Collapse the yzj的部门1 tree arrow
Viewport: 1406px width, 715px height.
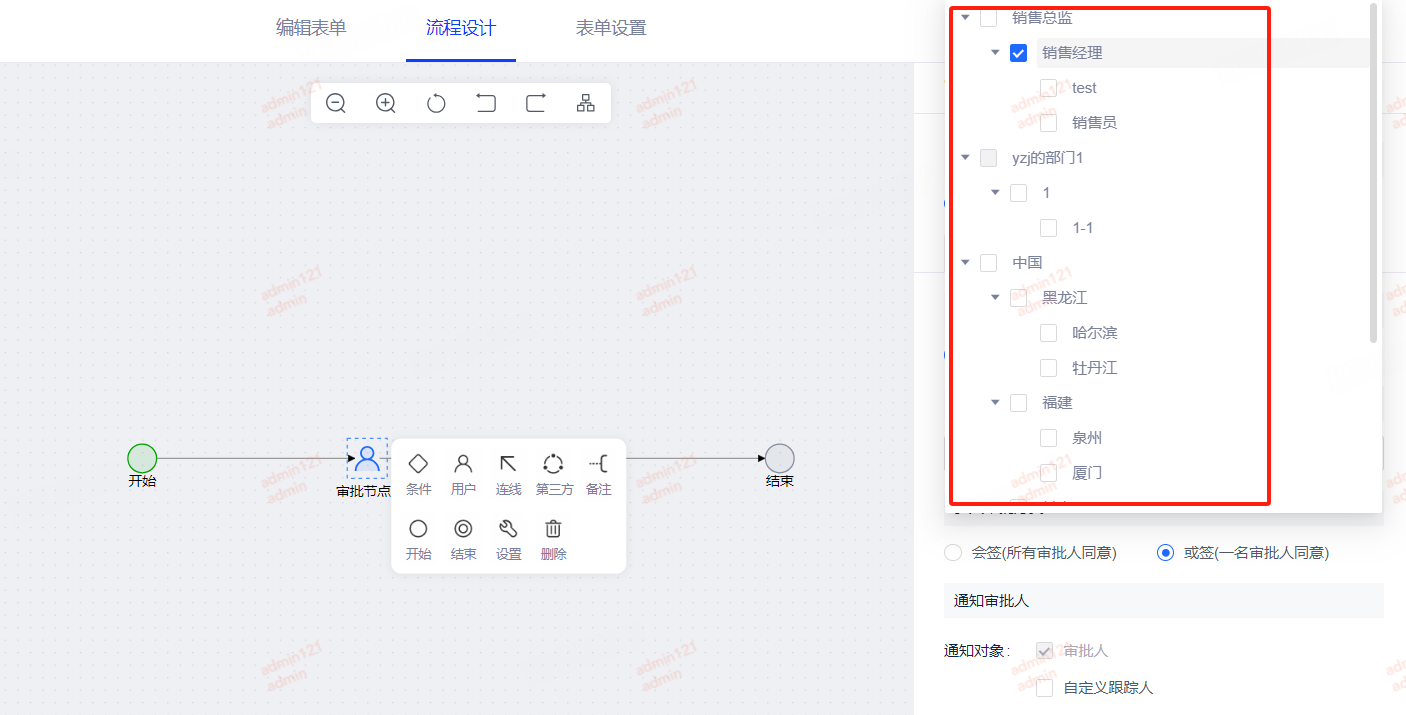[965, 158]
